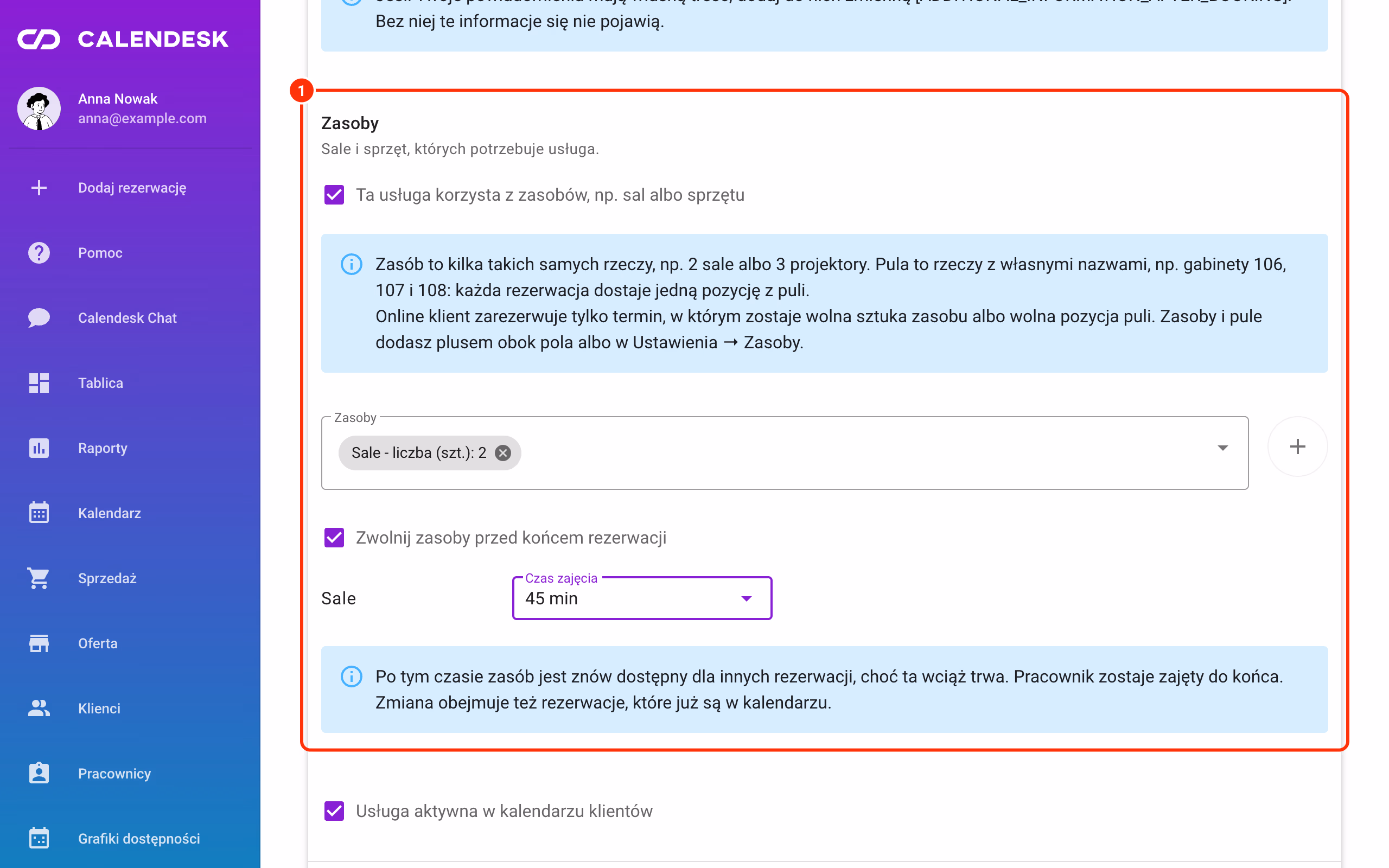Click the CALENDESK brand name
1389x868 pixels.
click(152, 40)
